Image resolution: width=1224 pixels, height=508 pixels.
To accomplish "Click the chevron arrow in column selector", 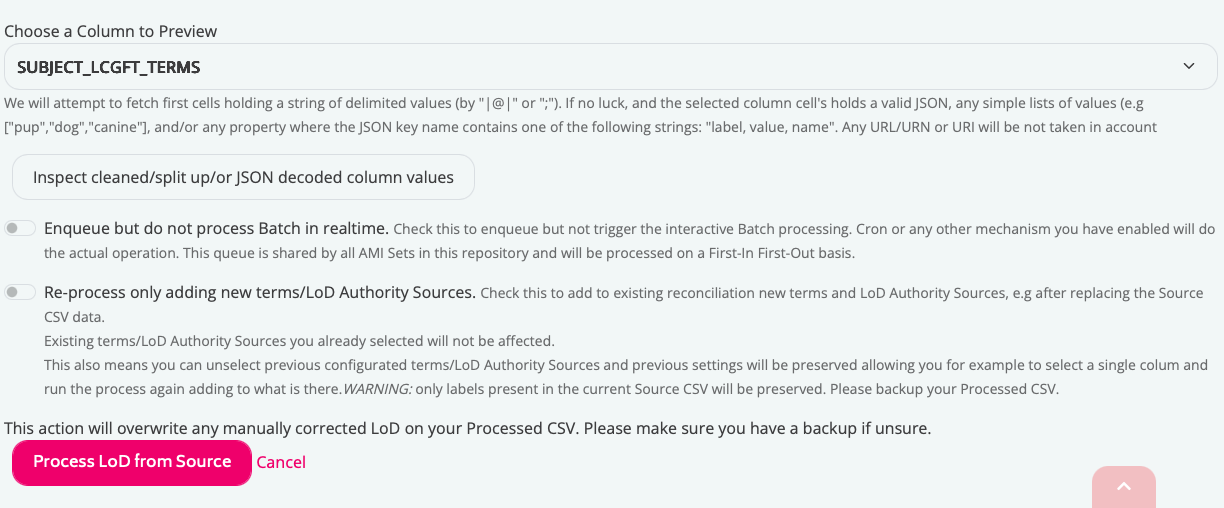I will 1189,67.
